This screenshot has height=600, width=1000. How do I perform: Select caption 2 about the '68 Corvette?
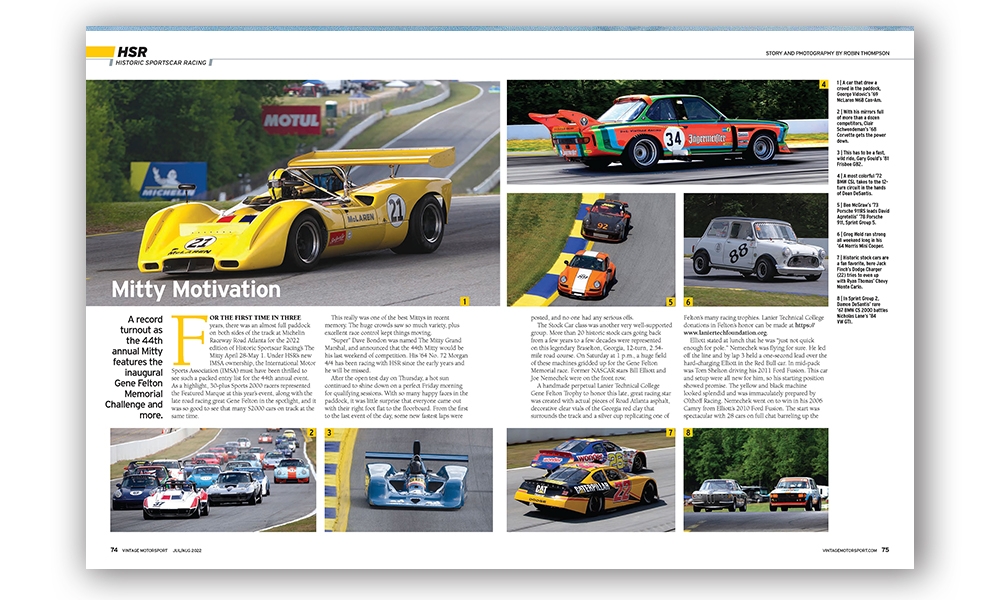point(861,126)
